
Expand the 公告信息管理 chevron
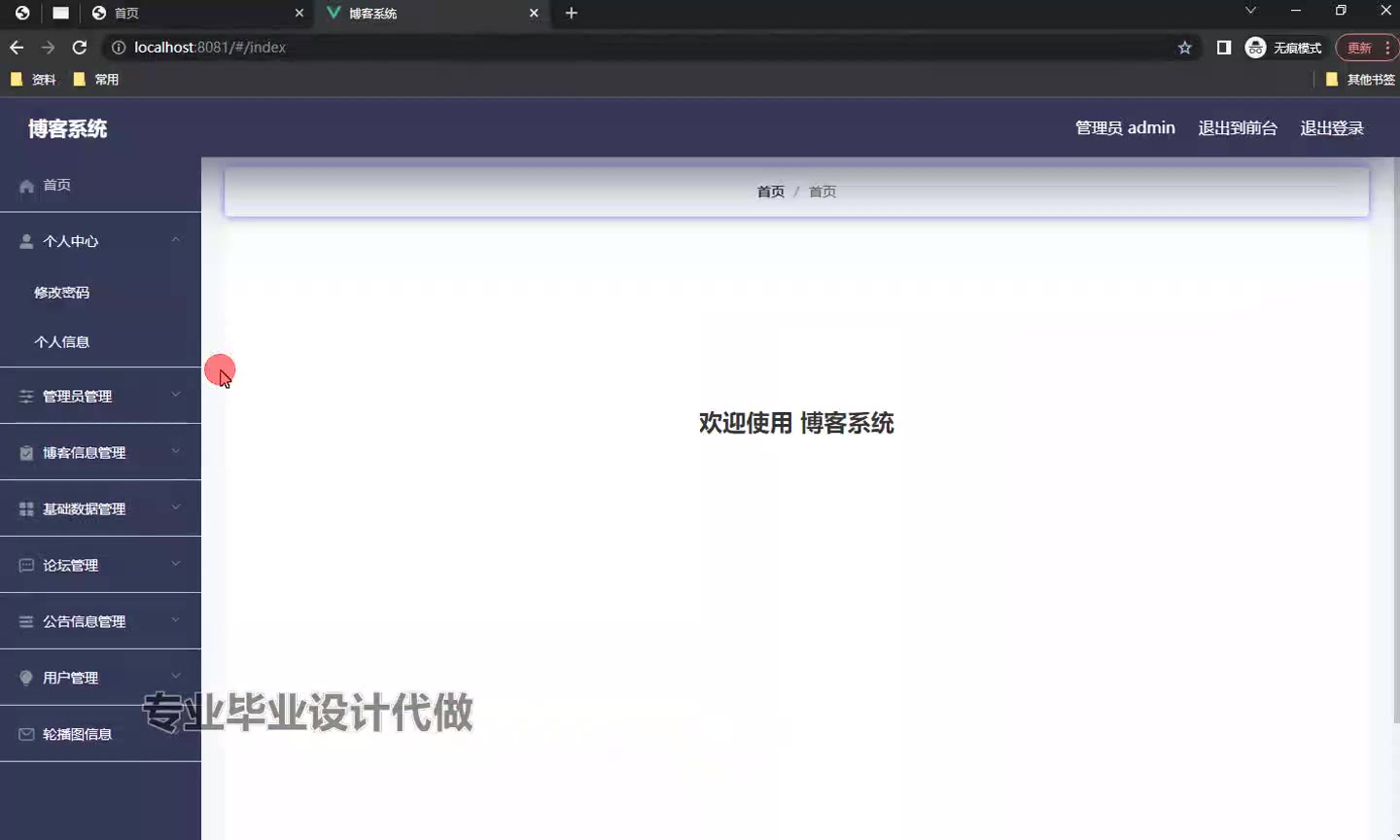click(x=176, y=620)
